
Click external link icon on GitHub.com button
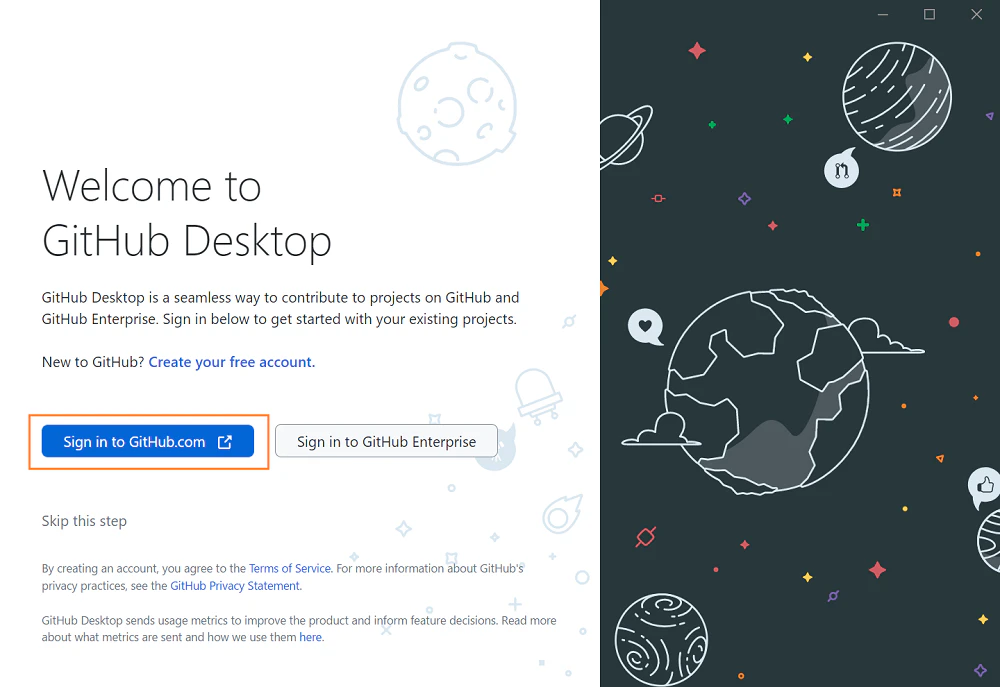[x=225, y=442]
